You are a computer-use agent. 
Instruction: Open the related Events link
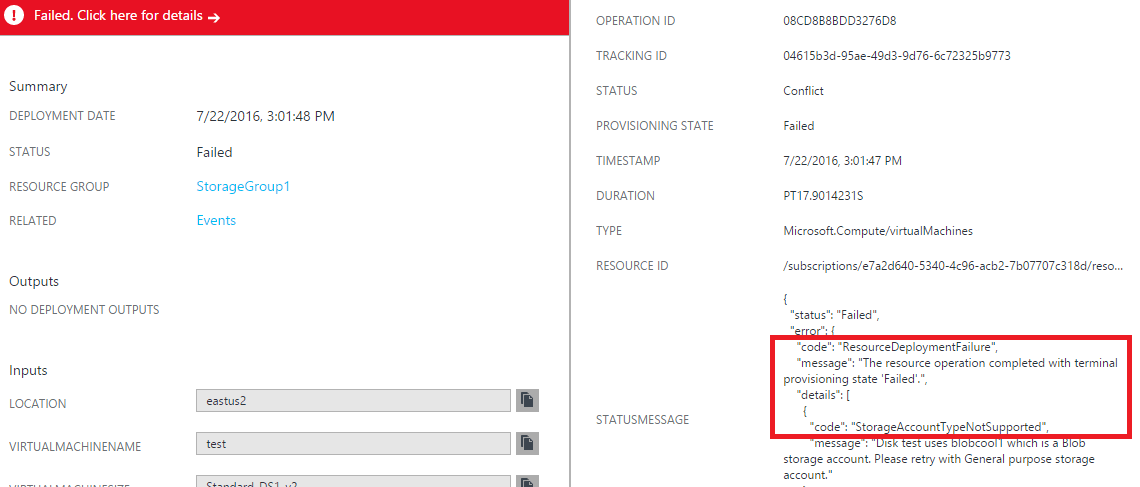point(216,220)
